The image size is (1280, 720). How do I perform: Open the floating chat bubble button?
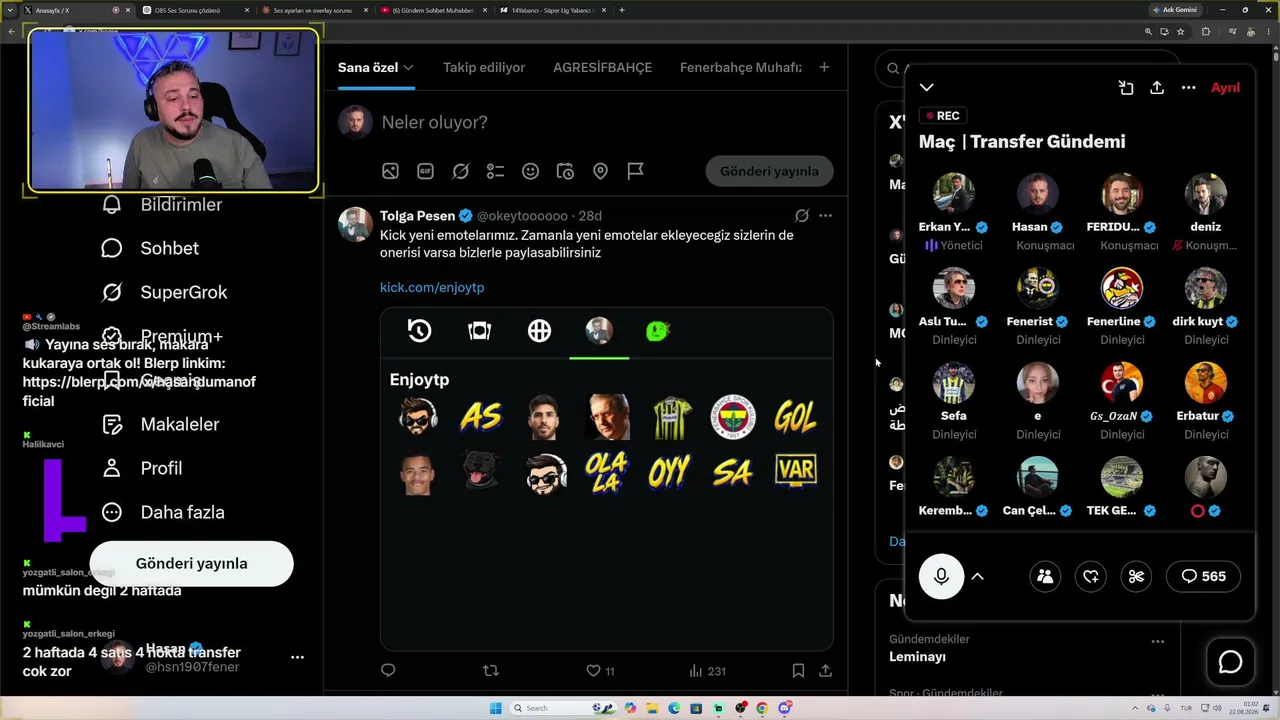1230,662
